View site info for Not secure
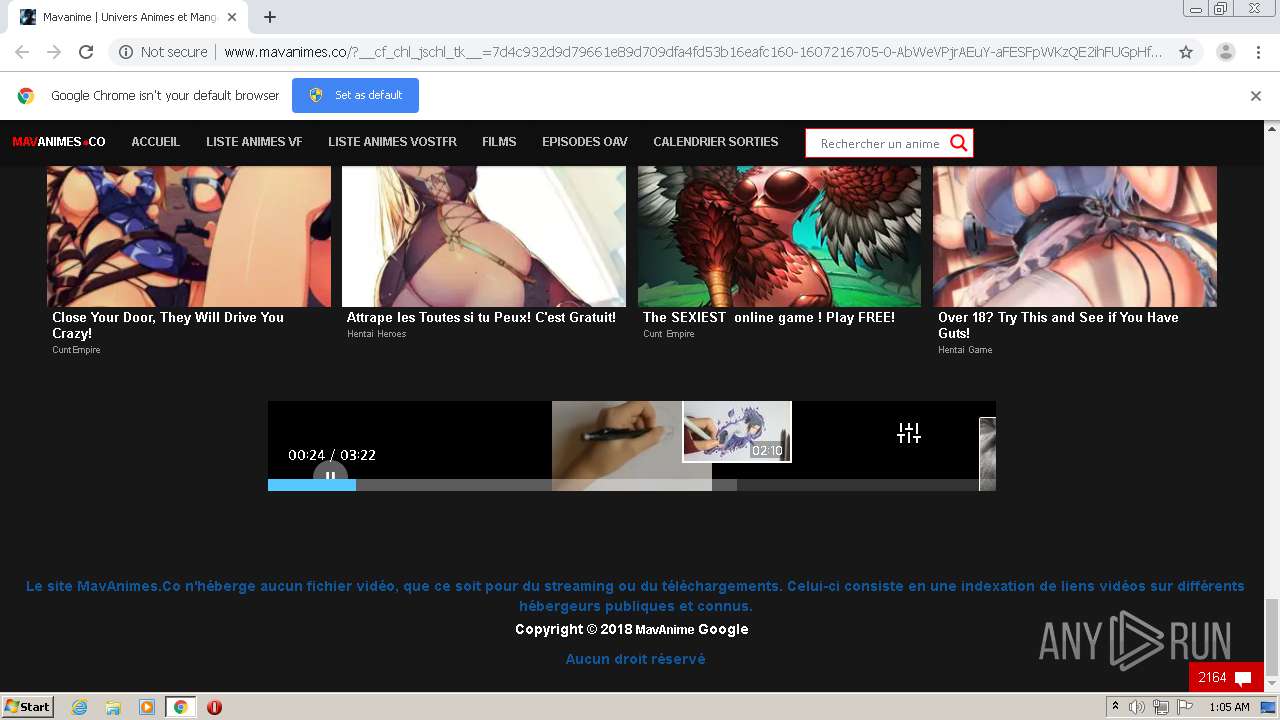The image size is (1280, 720). [x=163, y=52]
